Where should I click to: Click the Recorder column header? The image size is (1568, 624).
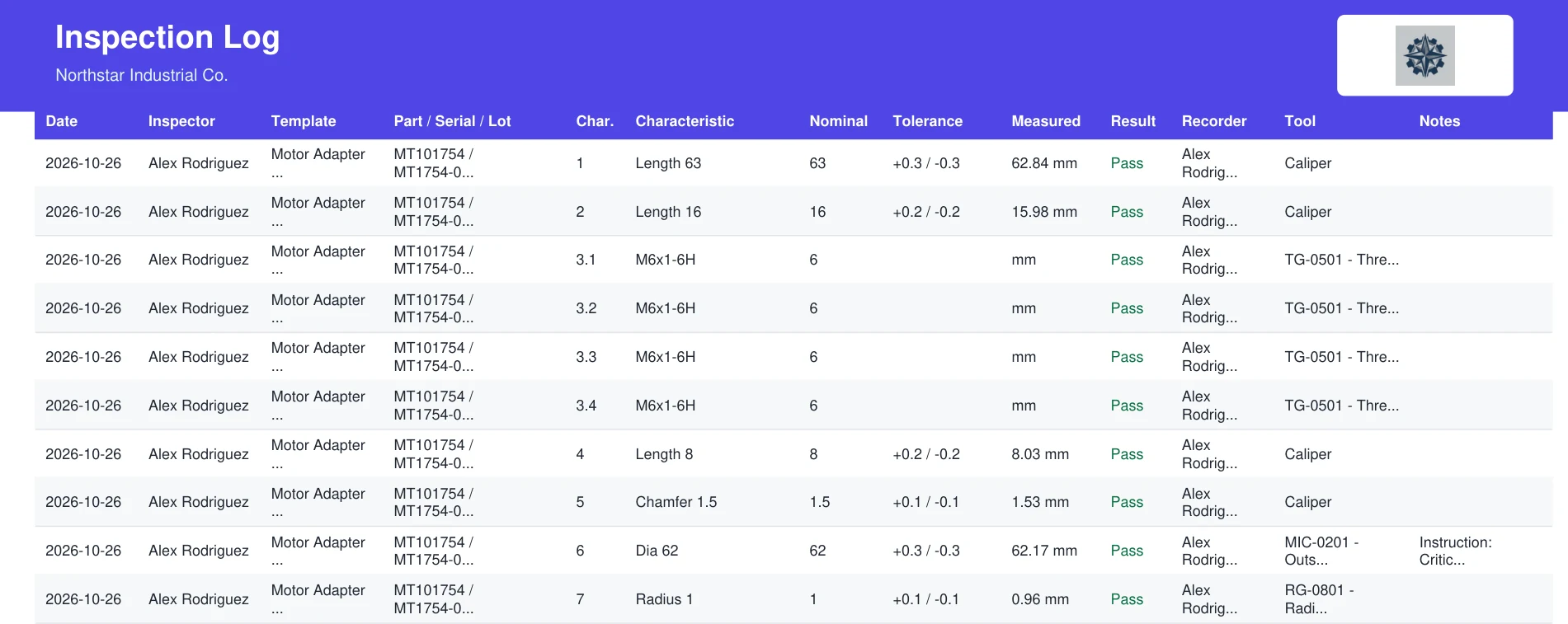tap(1214, 121)
